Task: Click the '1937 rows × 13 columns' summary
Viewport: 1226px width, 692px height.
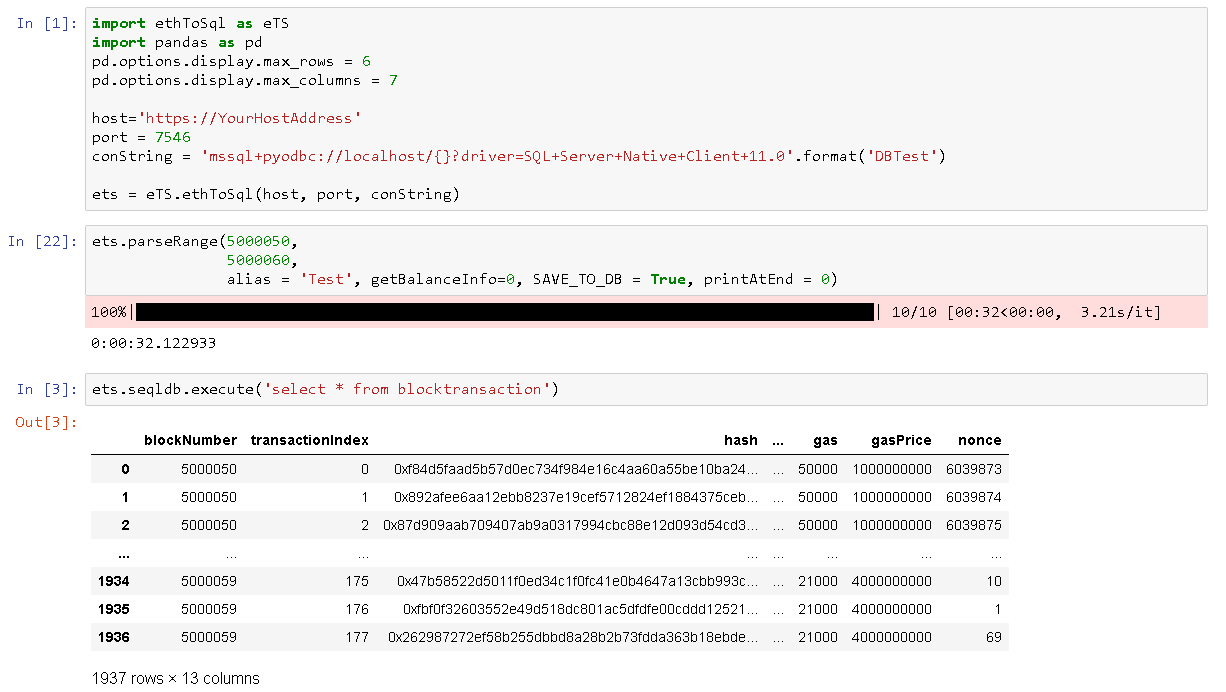Action: tap(176, 678)
